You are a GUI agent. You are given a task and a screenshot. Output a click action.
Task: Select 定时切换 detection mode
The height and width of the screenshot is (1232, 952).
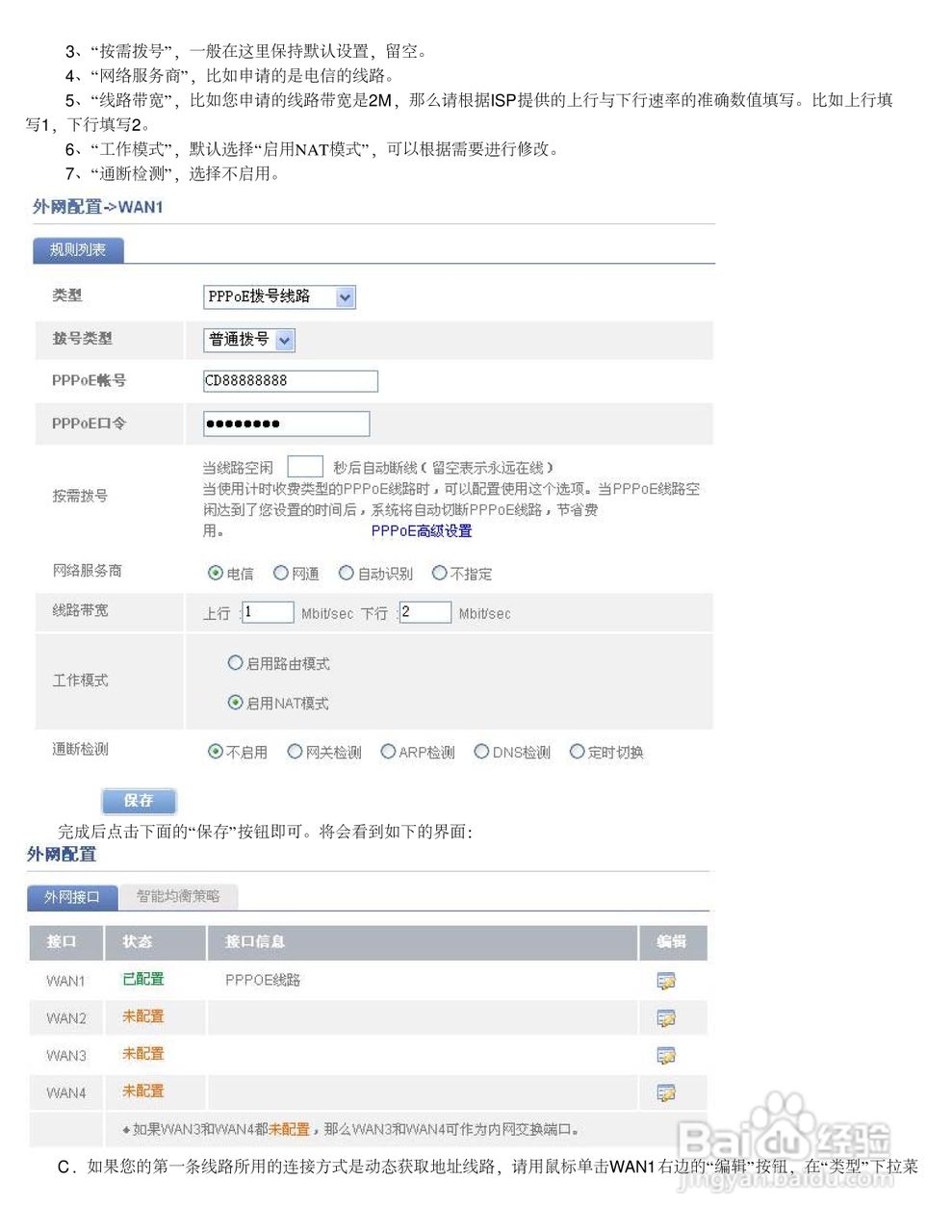click(x=577, y=751)
